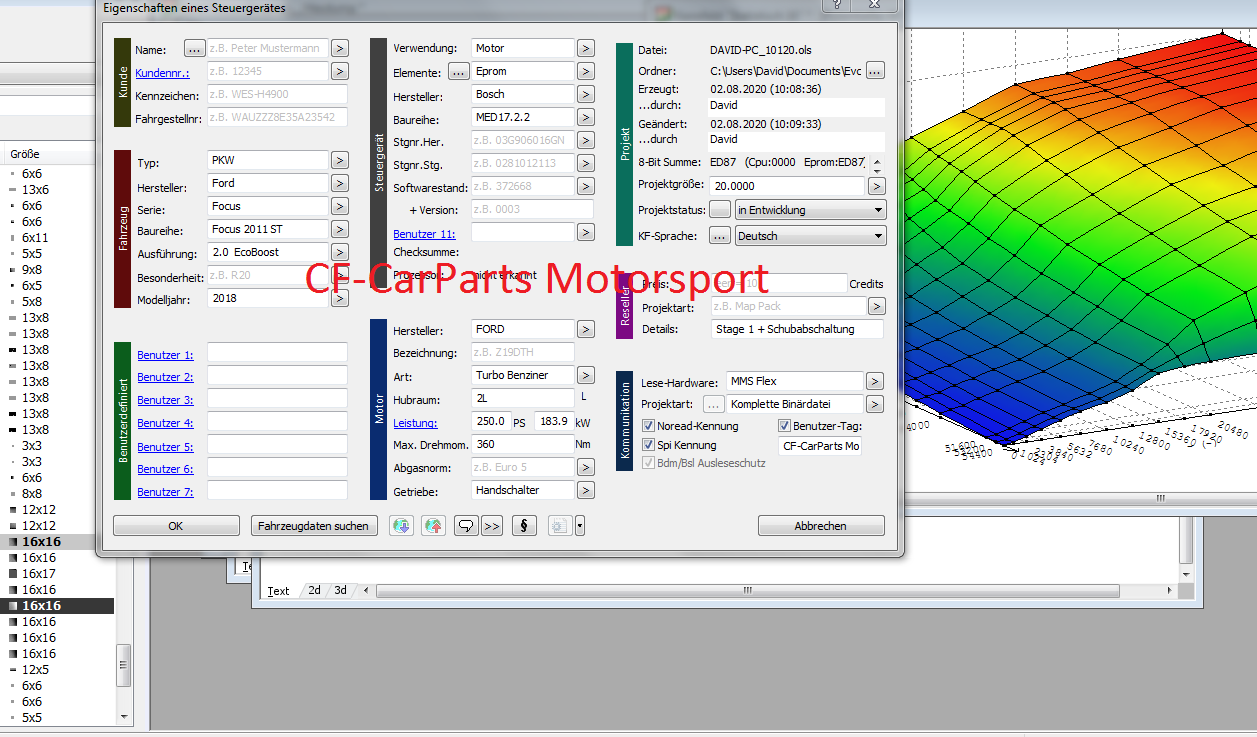Open the Benutzer 11 link

(424, 233)
